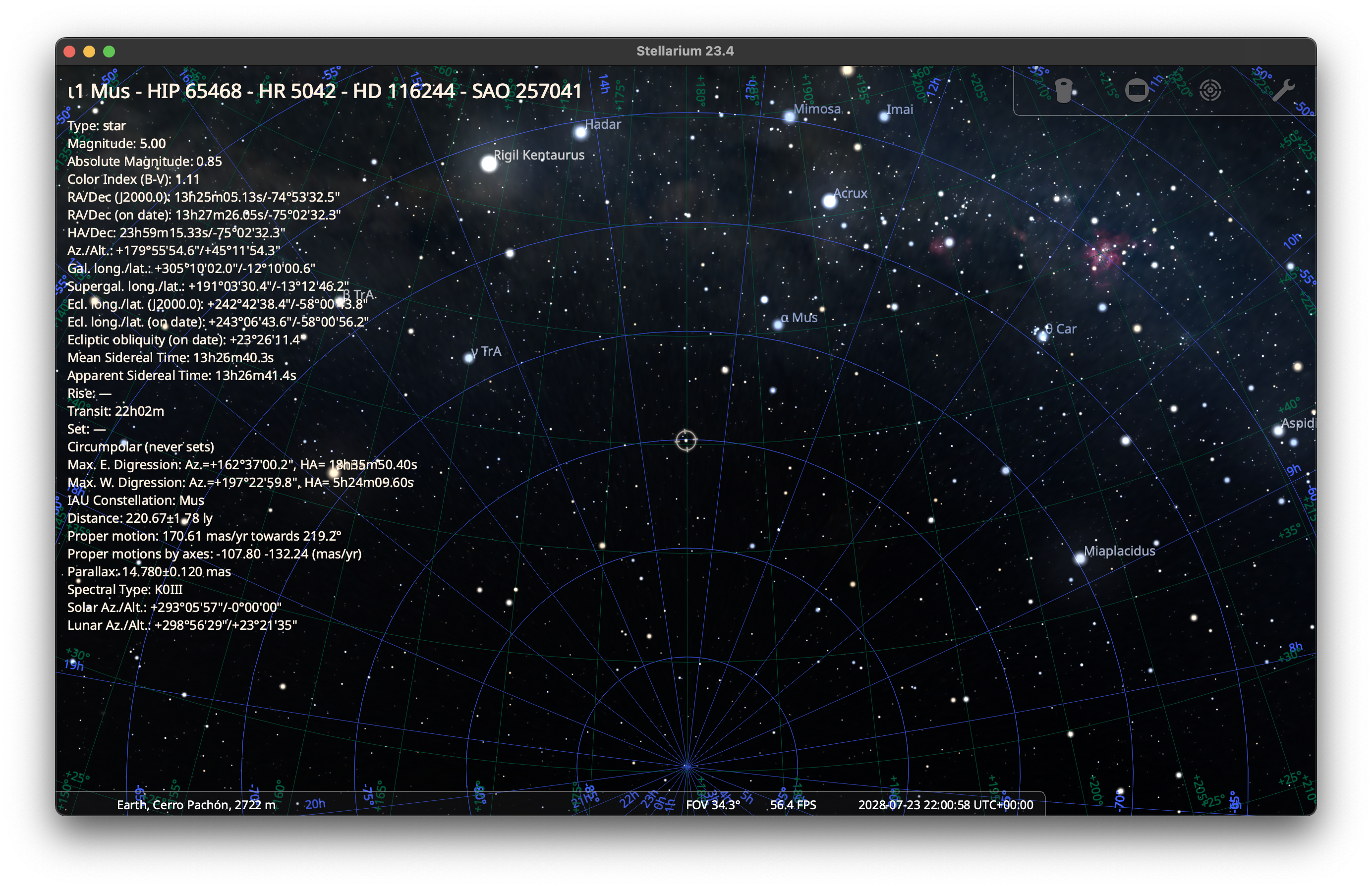This screenshot has height=889, width=1372.
Task: Select the star α Mus
Action: tap(778, 325)
